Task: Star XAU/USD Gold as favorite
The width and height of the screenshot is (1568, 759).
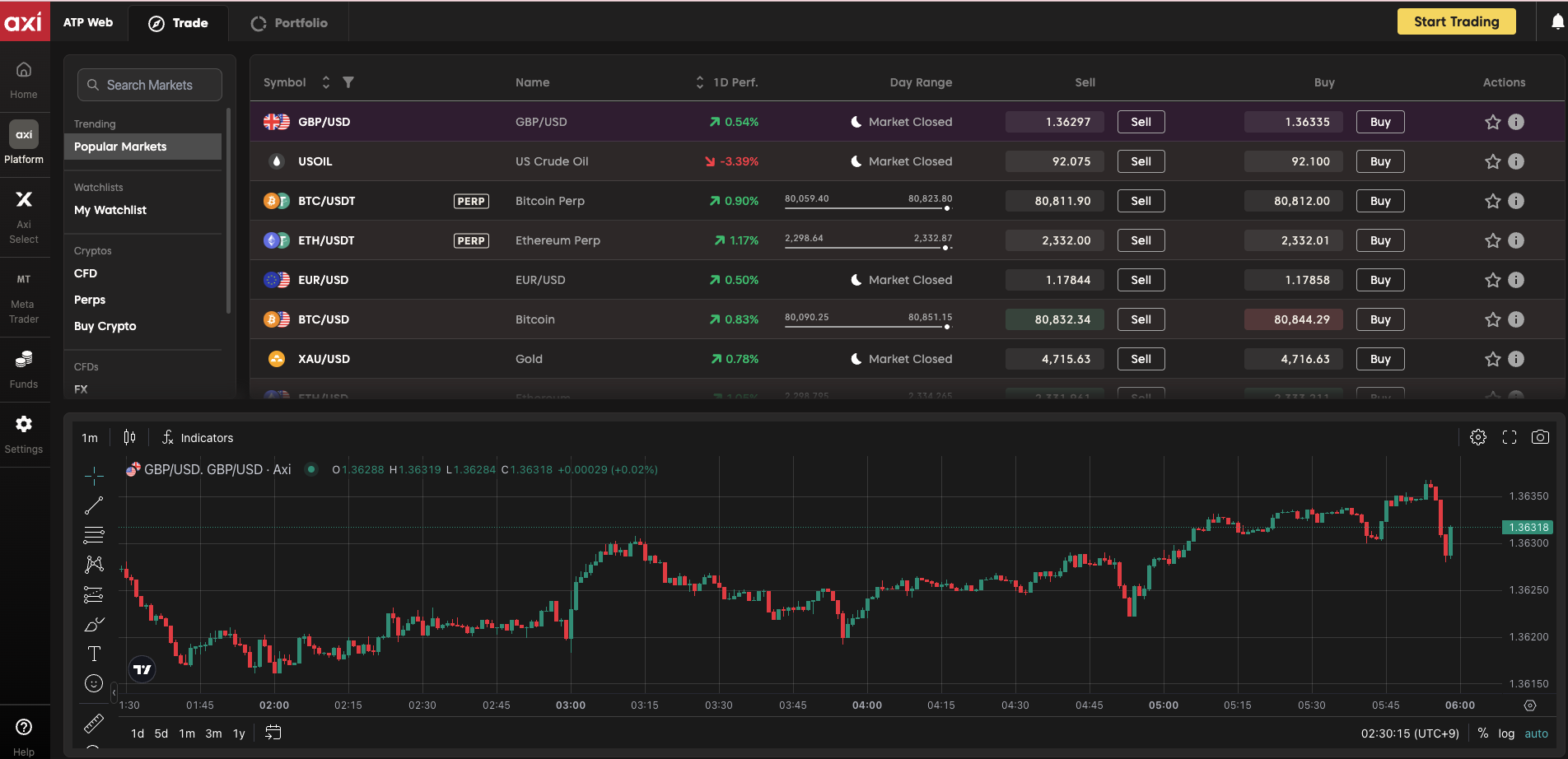Action: [x=1493, y=359]
